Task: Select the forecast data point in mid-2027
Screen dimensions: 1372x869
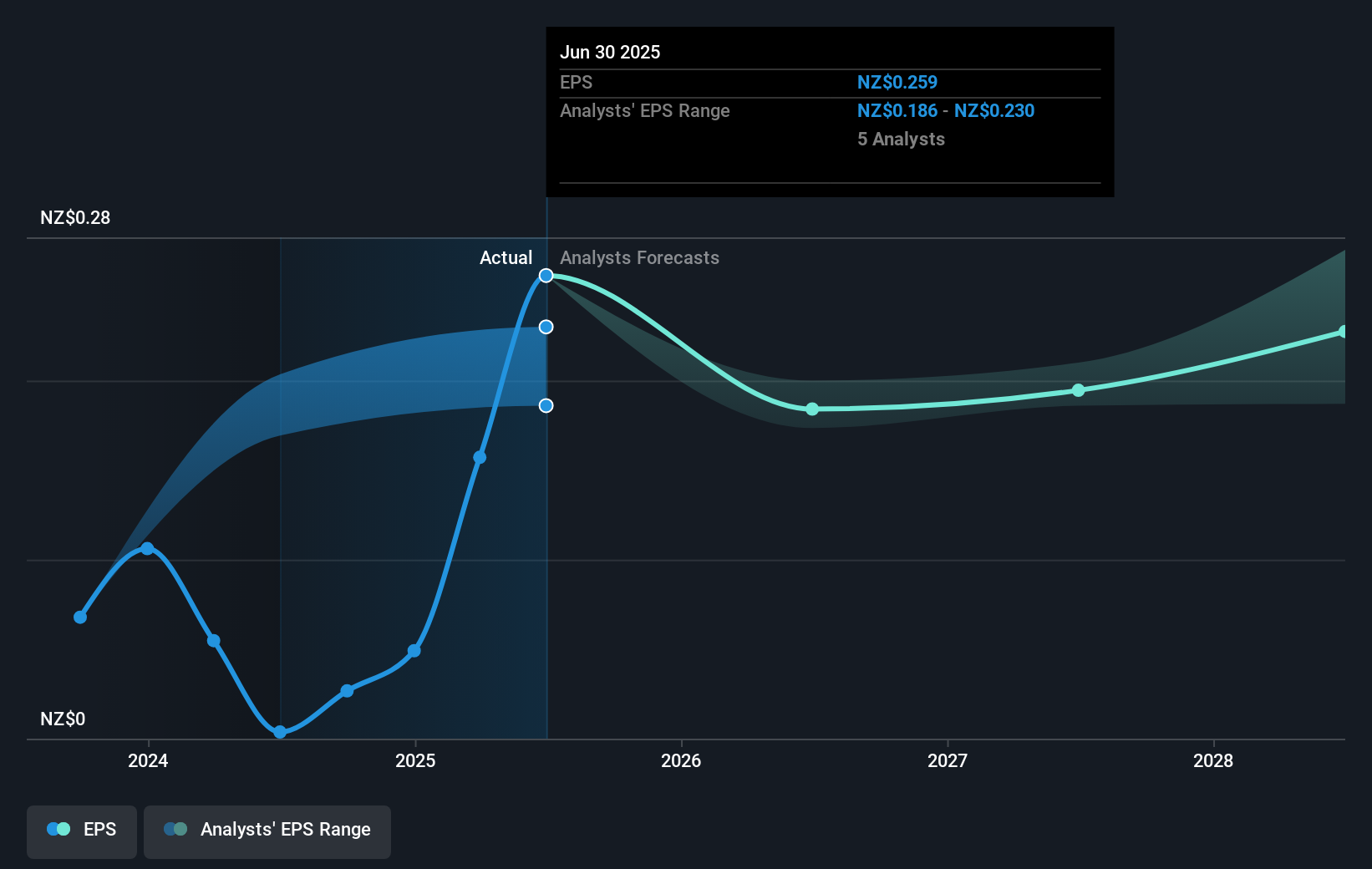Action: (1078, 389)
